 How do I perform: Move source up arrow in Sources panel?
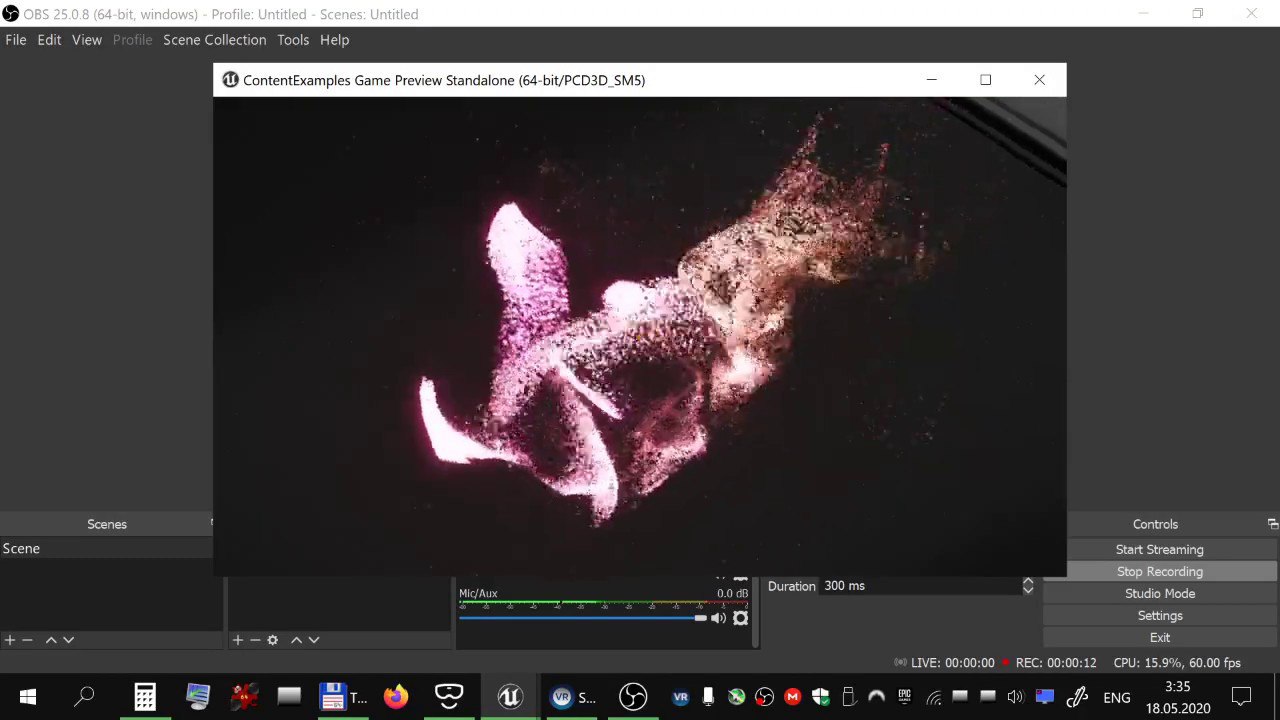(x=296, y=640)
